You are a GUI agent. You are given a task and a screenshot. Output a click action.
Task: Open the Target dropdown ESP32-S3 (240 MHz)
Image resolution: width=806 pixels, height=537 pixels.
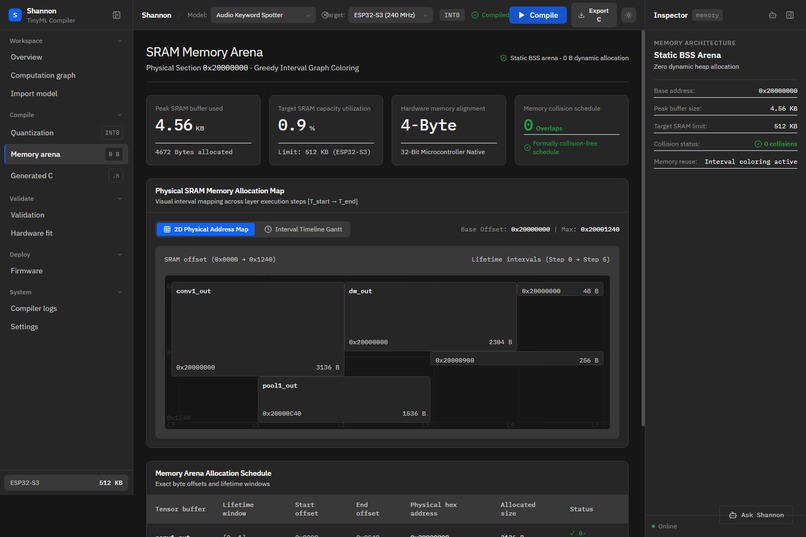click(390, 15)
